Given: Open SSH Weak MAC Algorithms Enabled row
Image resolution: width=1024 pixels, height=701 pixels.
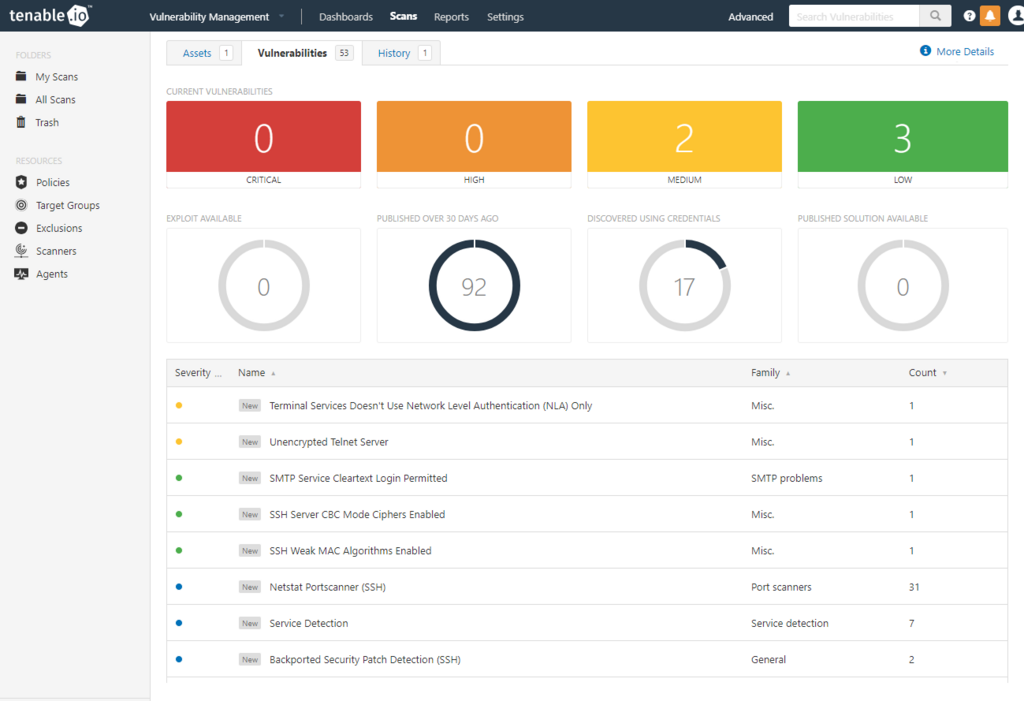Looking at the screenshot, I should [587, 551].
